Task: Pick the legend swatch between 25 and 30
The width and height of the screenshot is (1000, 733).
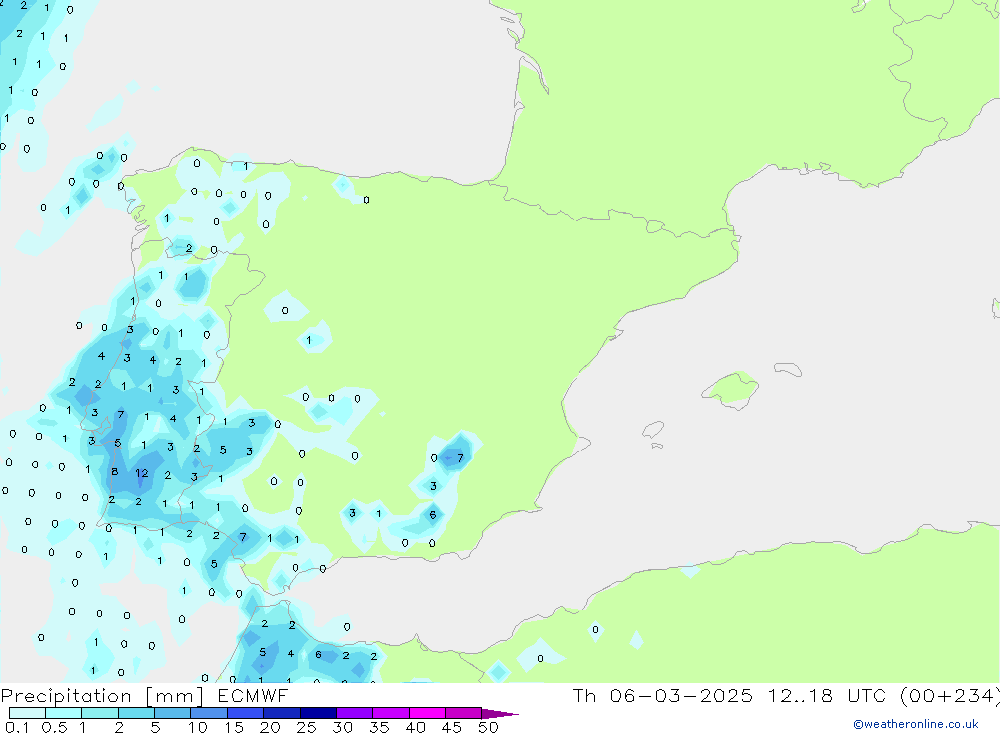Action: click(318, 713)
